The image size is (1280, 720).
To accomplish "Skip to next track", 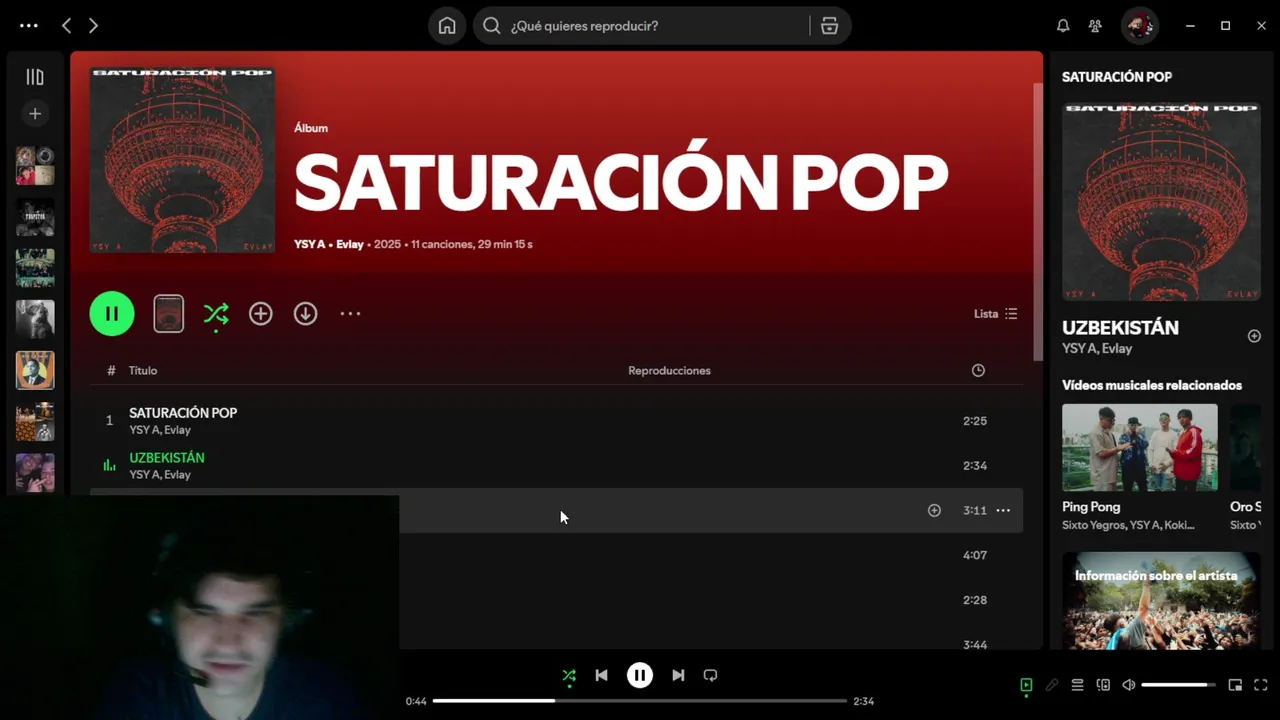I will pyautogui.click(x=678, y=676).
